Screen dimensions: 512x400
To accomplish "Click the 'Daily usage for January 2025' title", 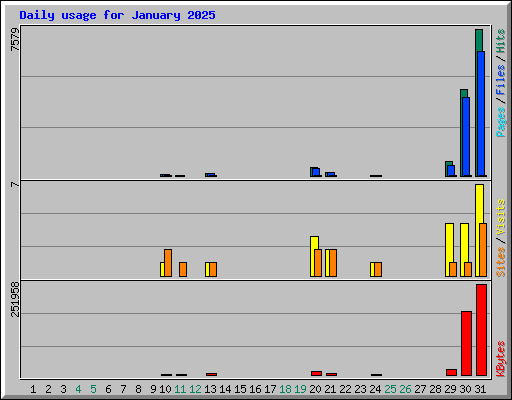I will pos(117,15).
